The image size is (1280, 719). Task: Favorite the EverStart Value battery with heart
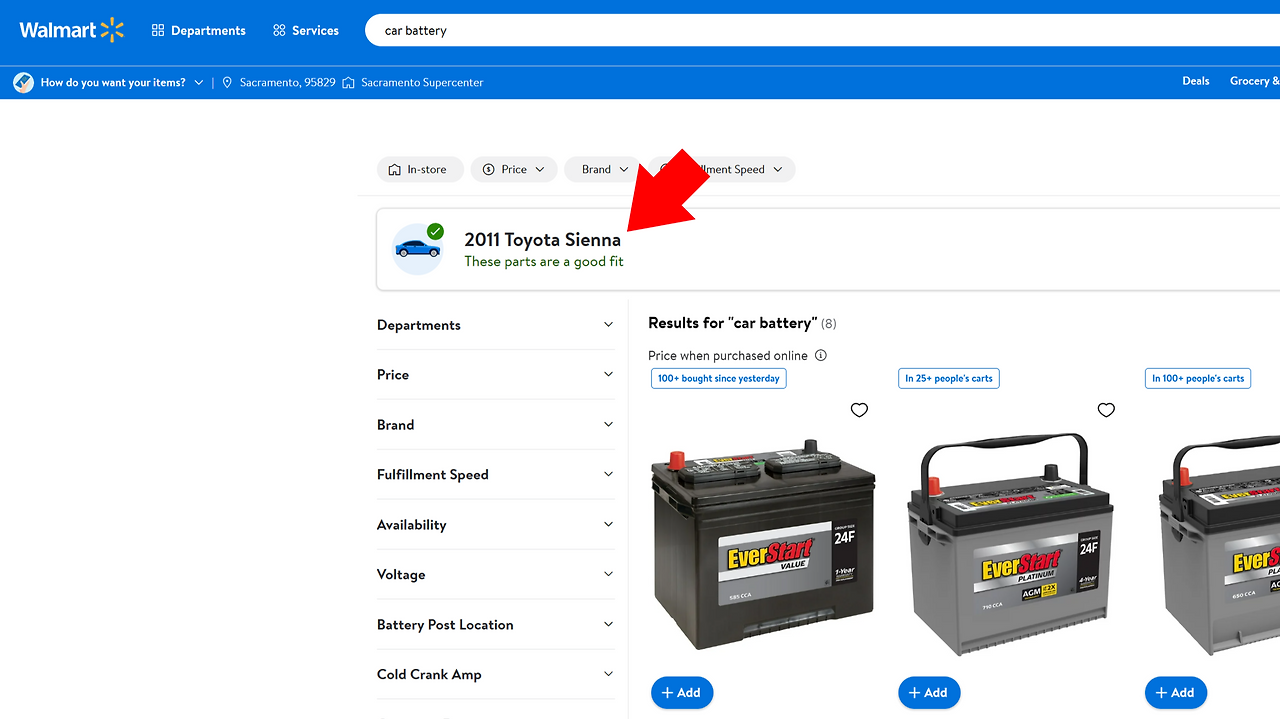(859, 410)
